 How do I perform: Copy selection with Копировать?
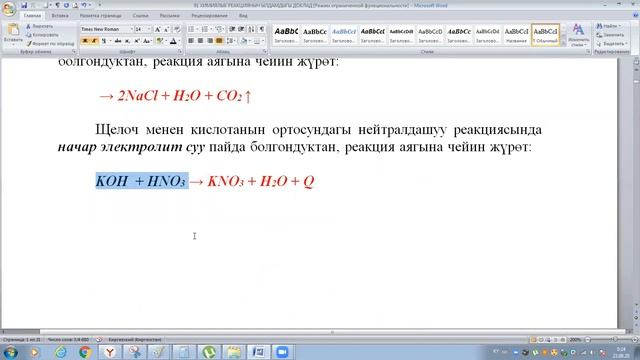[x=42, y=35]
